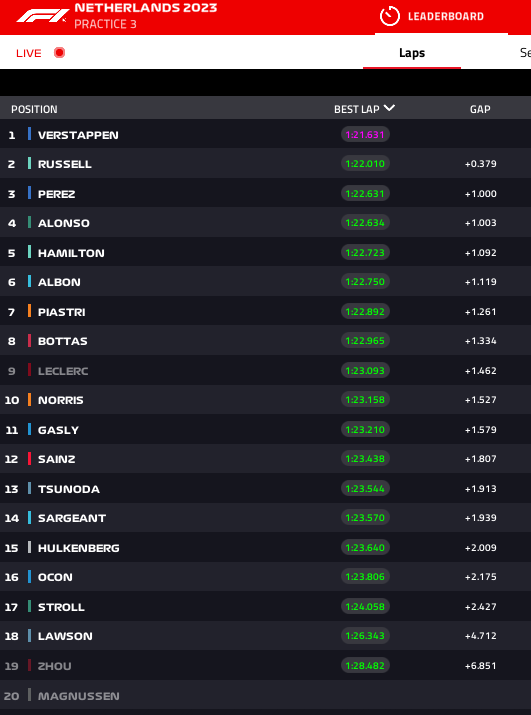This screenshot has width=531, height=715.
Task: Select the greyed-out Leclerc row
Action: [266, 370]
